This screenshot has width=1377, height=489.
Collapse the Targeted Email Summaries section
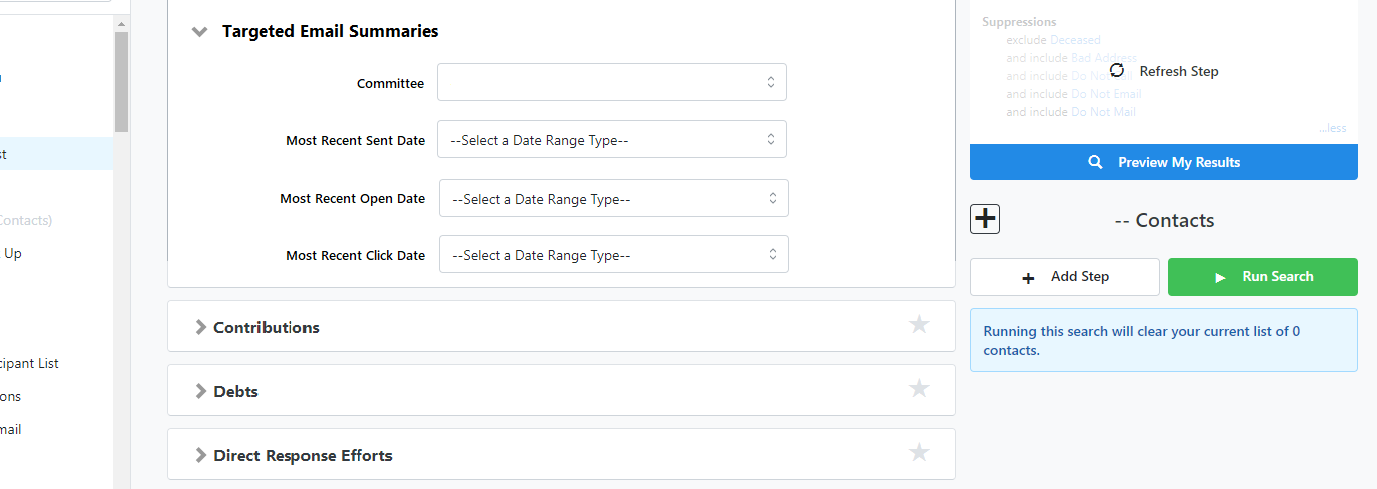pos(200,32)
